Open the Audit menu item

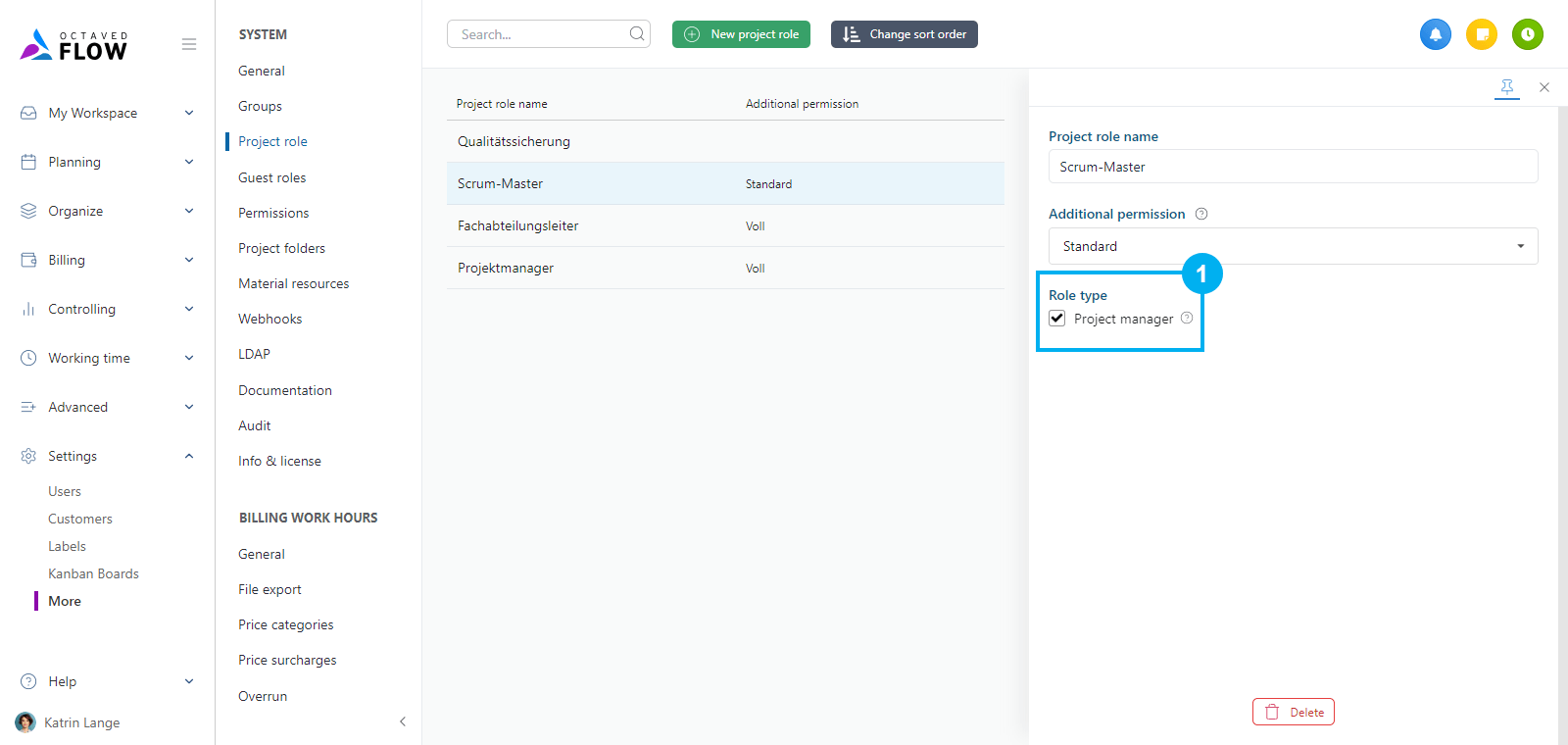pos(254,425)
